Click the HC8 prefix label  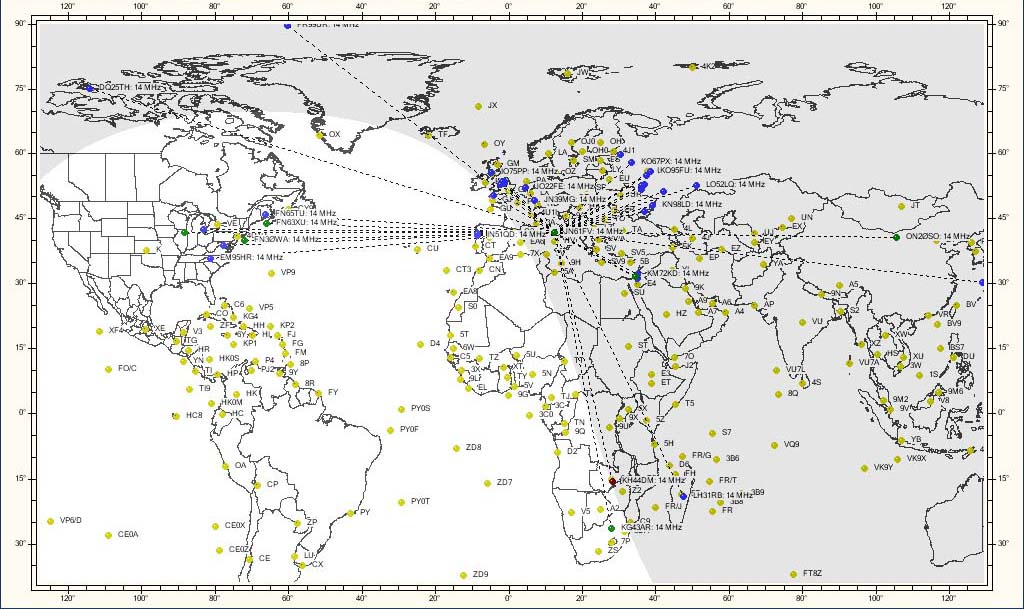(x=194, y=415)
